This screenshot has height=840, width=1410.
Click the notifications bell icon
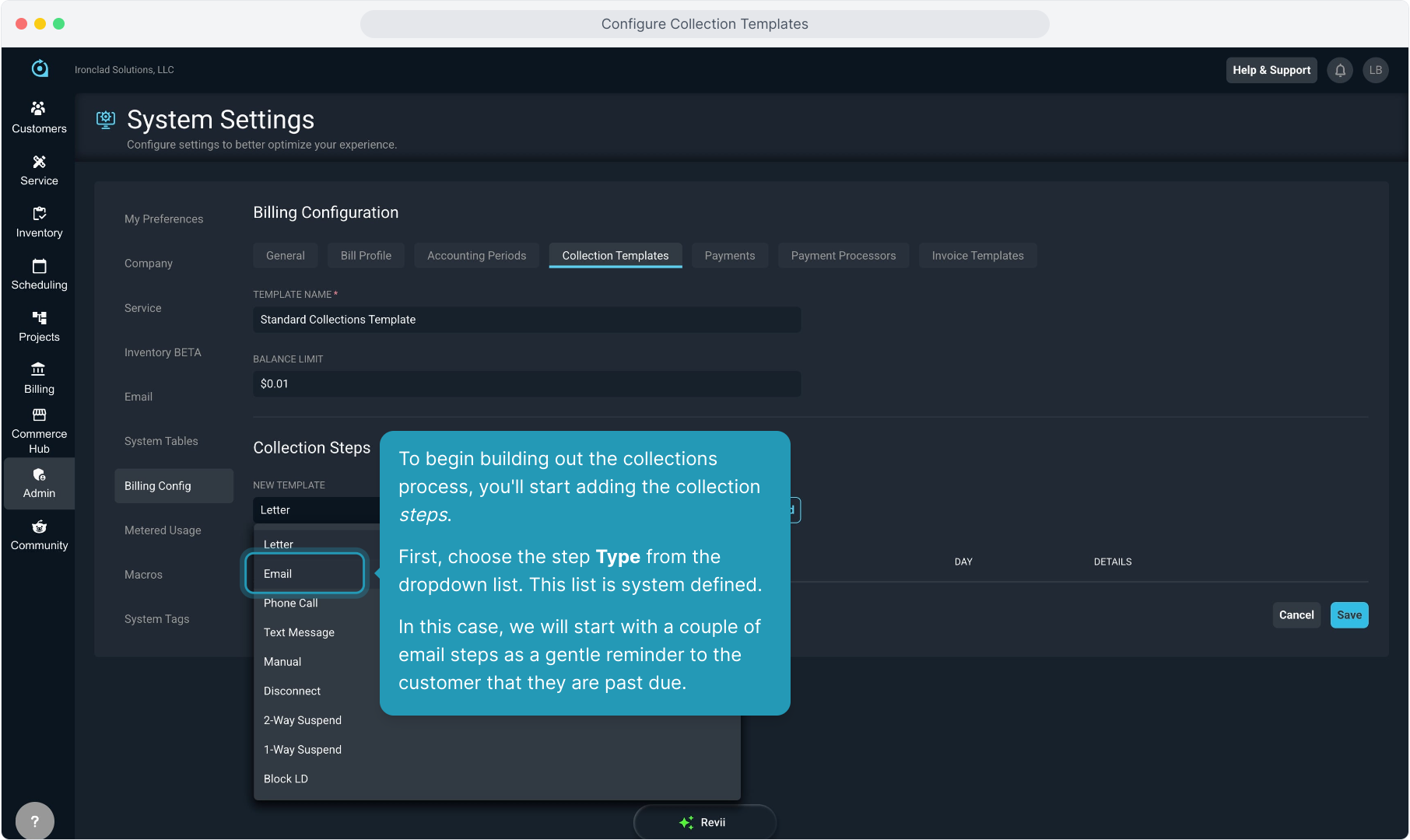coord(1340,70)
